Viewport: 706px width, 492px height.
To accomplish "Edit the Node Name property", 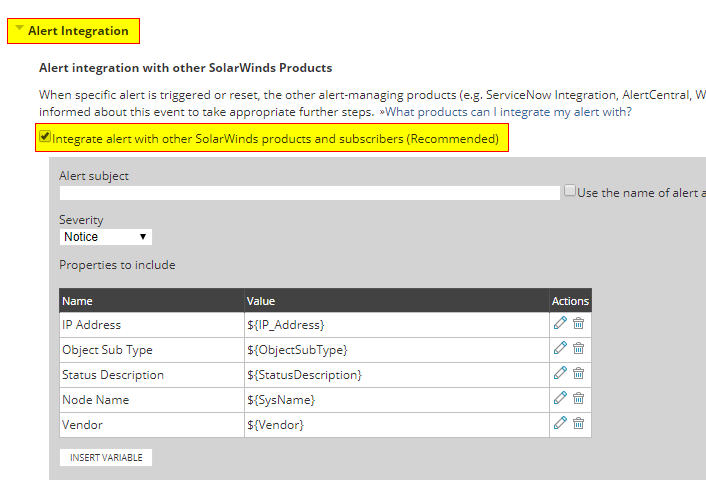I will (560, 399).
